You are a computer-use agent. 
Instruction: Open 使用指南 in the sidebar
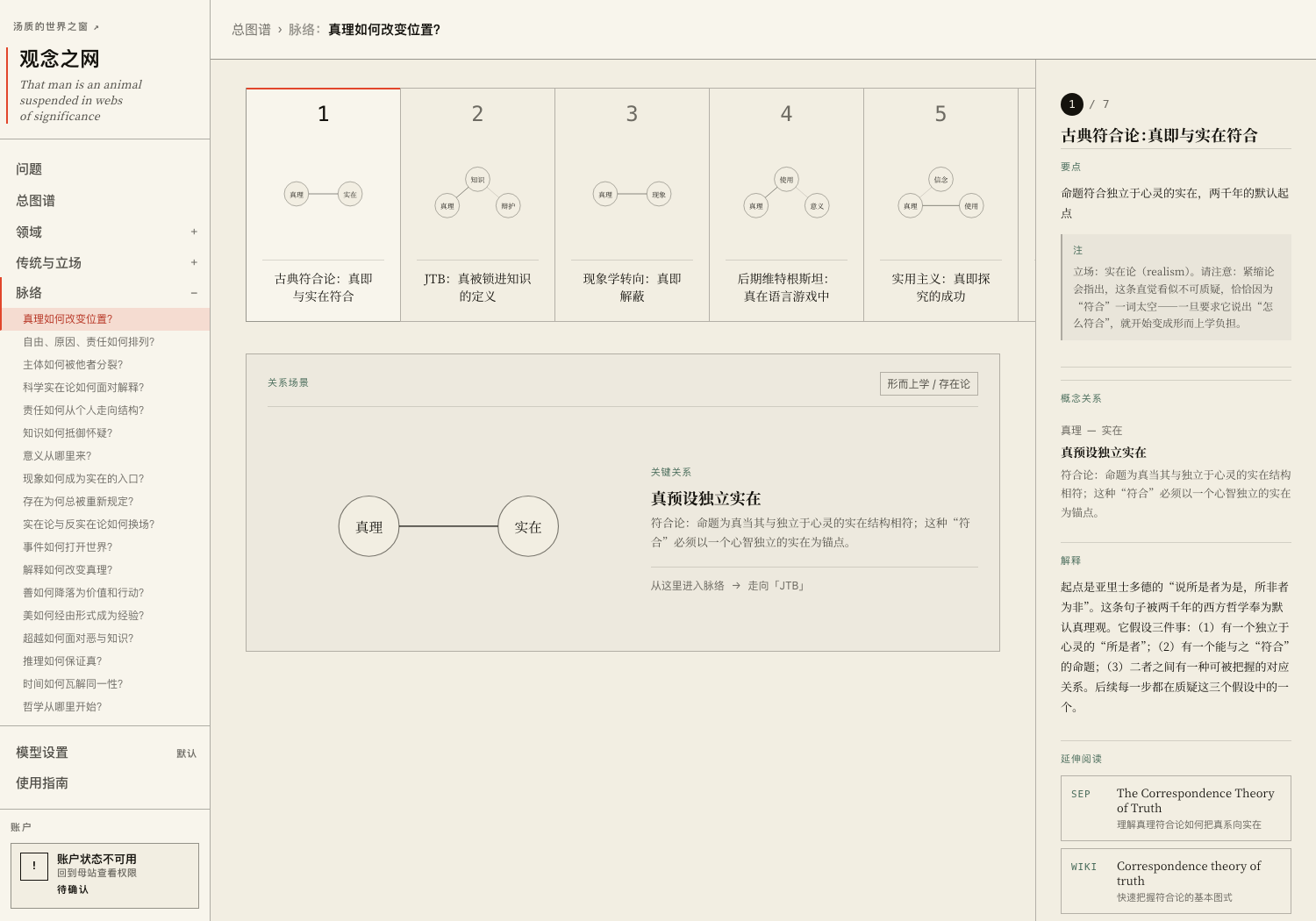[x=105, y=783]
